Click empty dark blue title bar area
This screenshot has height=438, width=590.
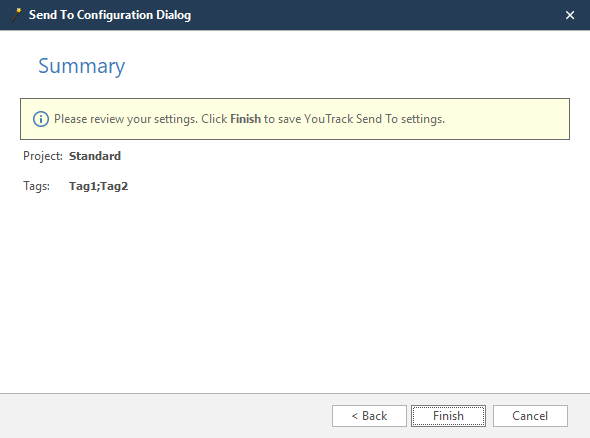(376, 15)
